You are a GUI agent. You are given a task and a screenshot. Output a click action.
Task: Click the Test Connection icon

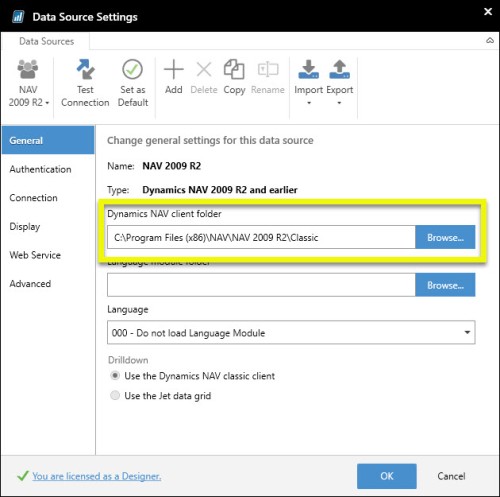click(85, 69)
